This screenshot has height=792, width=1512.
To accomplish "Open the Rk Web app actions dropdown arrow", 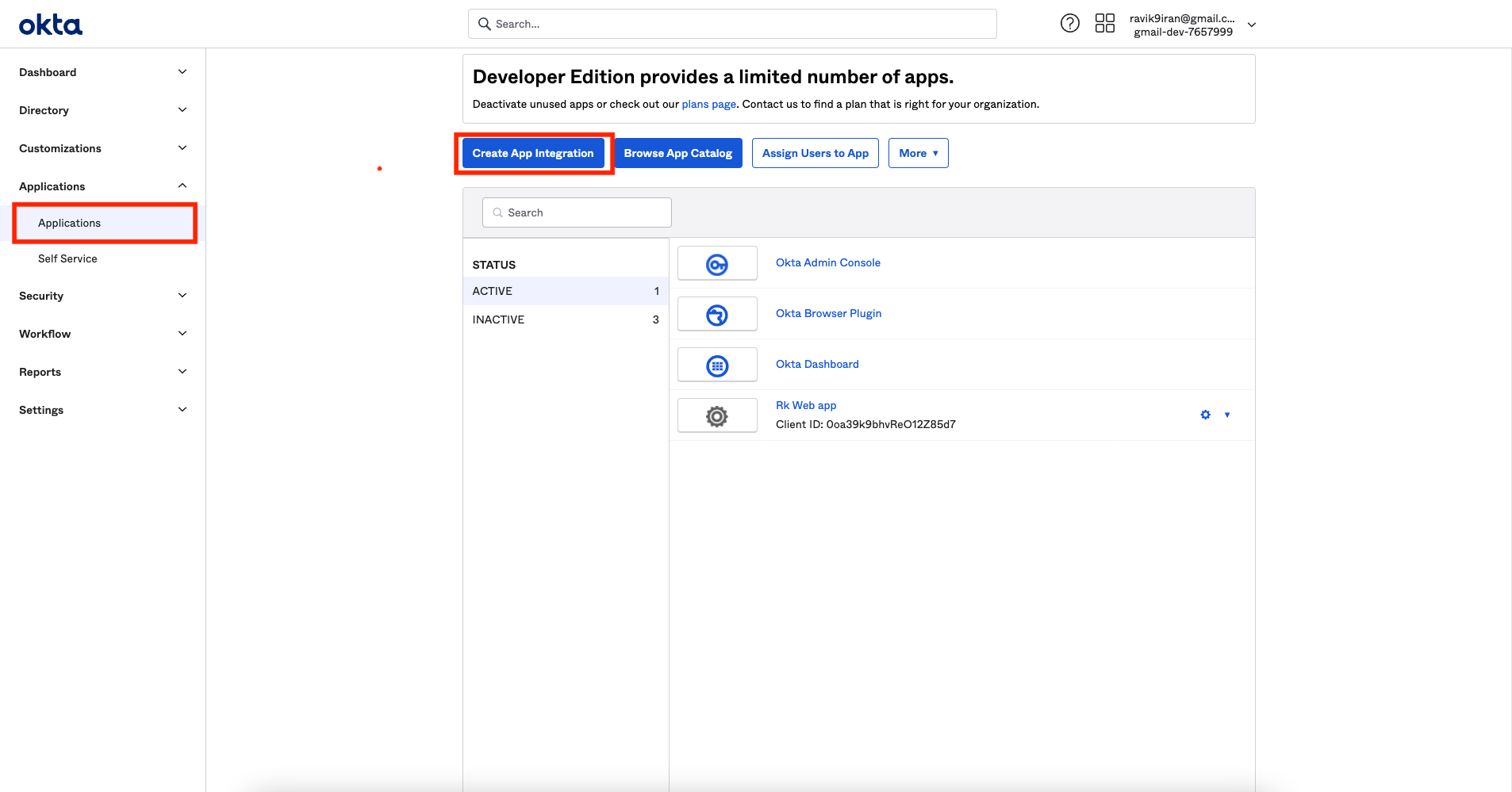I will (1227, 415).
